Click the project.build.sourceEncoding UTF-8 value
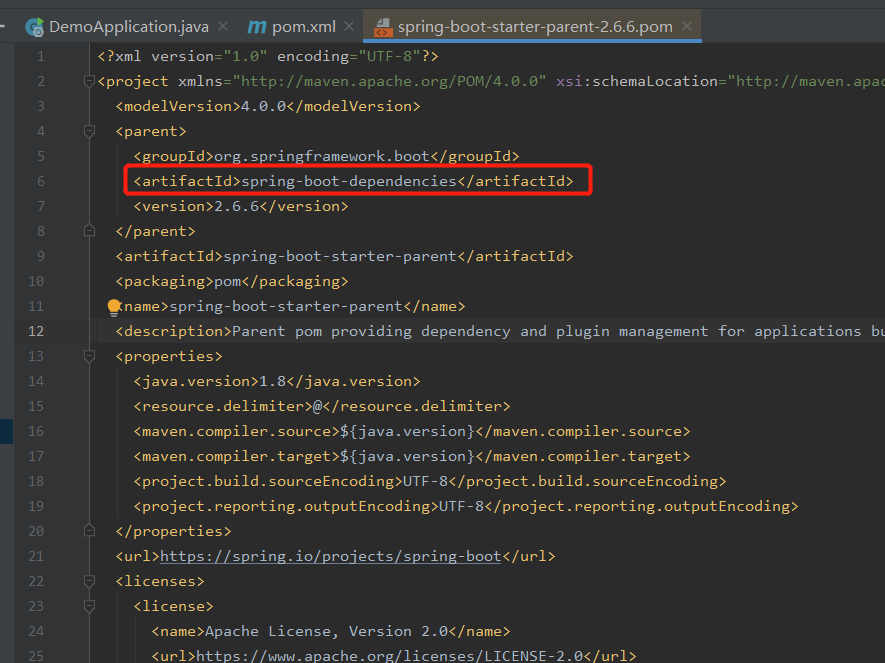885x663 pixels. point(425,481)
